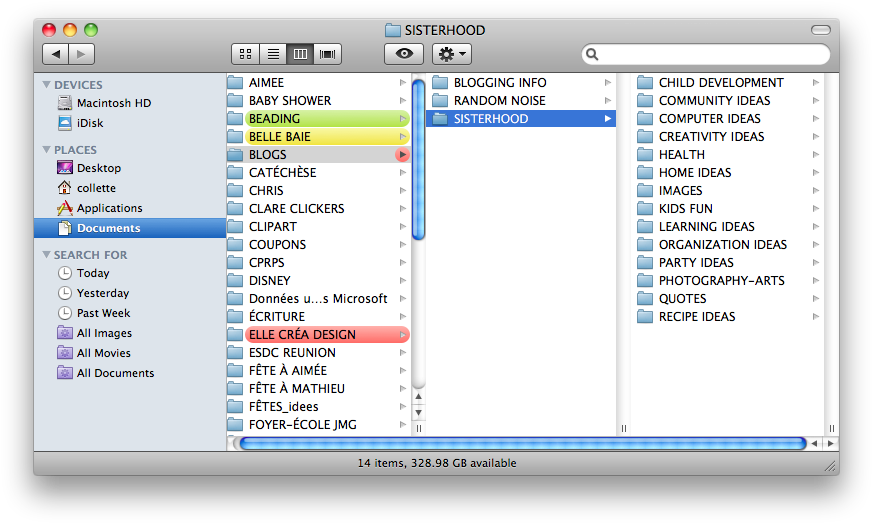Open Applications in the sidebar

109,208
